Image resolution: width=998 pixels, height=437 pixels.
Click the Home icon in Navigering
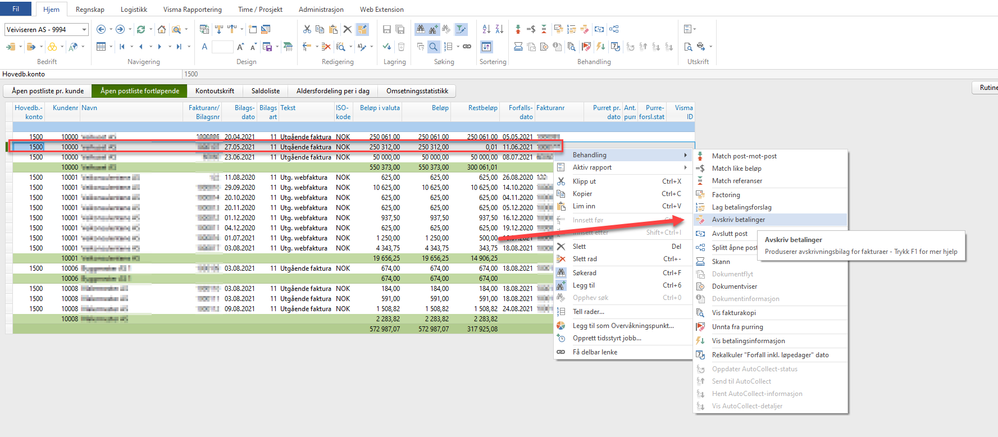point(162,29)
